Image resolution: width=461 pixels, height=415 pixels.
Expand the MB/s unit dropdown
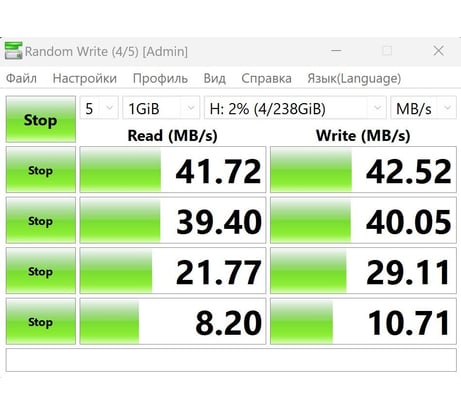(423, 108)
